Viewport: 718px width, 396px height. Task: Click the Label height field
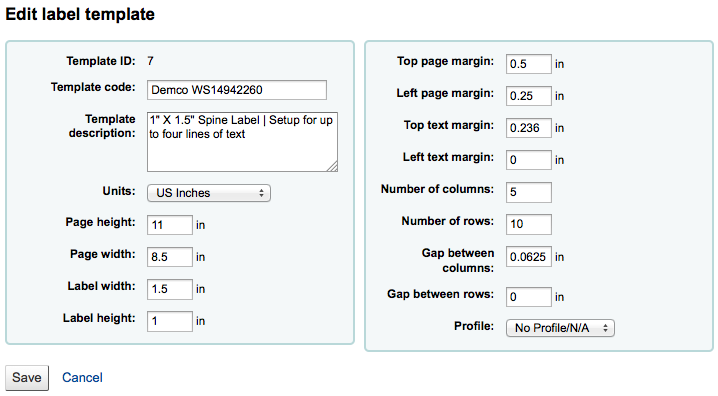click(170, 321)
